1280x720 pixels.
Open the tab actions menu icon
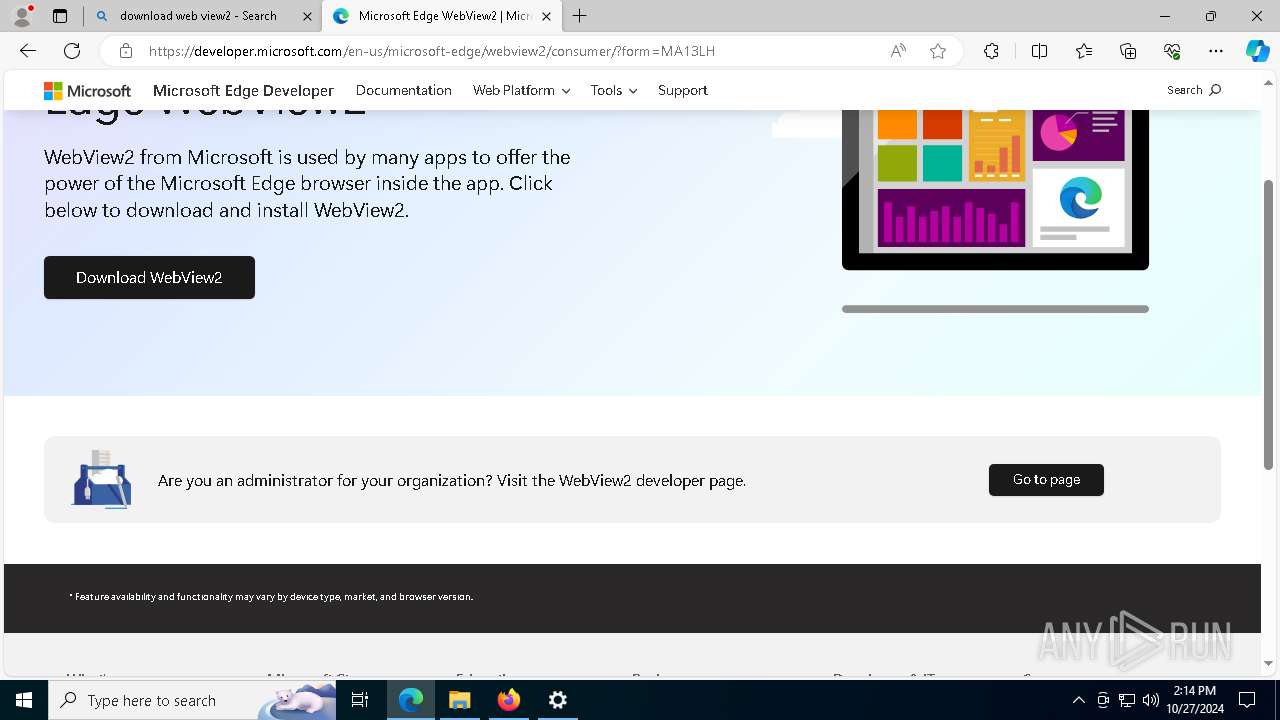[x=60, y=16]
